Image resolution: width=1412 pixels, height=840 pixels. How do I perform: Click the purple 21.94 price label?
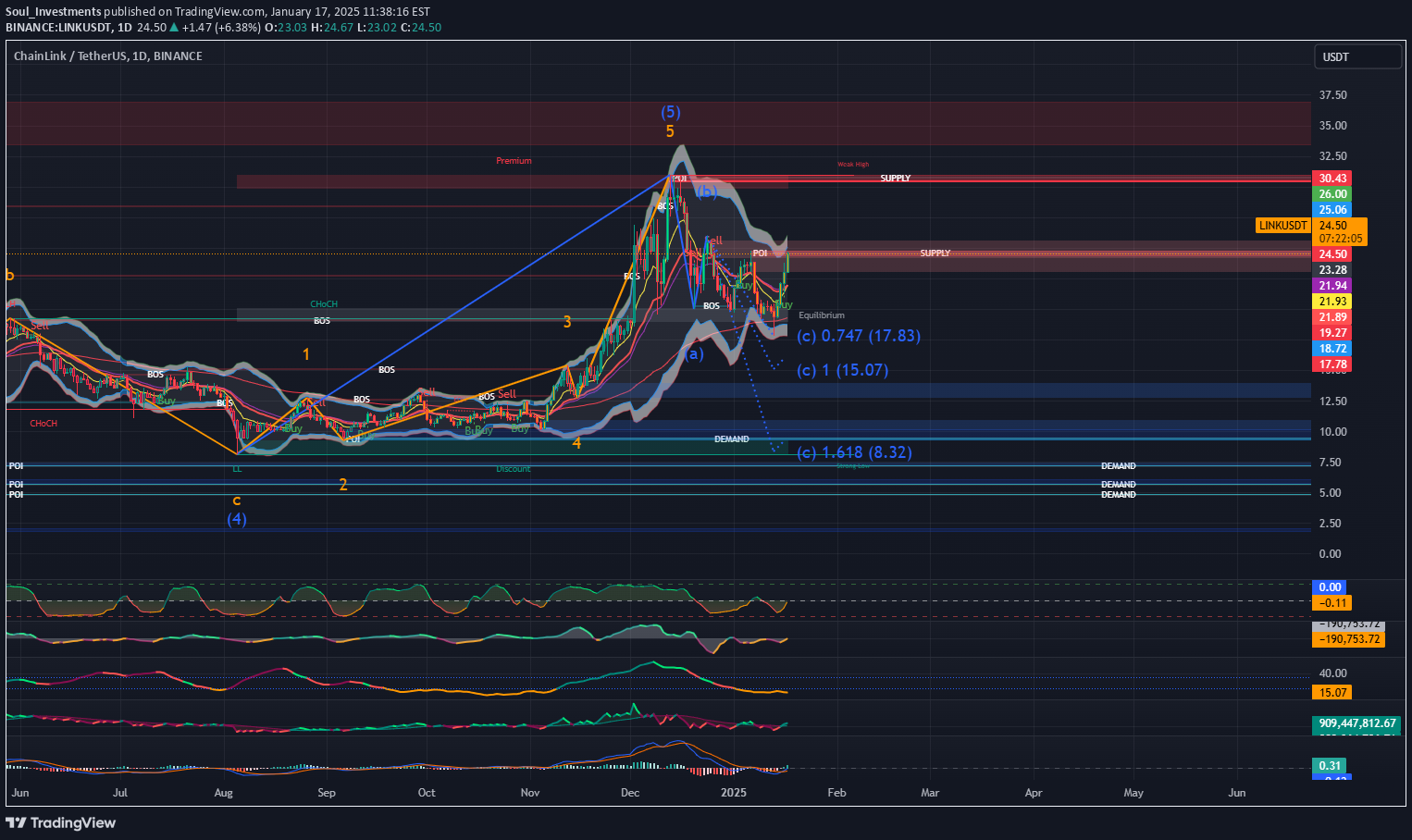(x=1332, y=286)
